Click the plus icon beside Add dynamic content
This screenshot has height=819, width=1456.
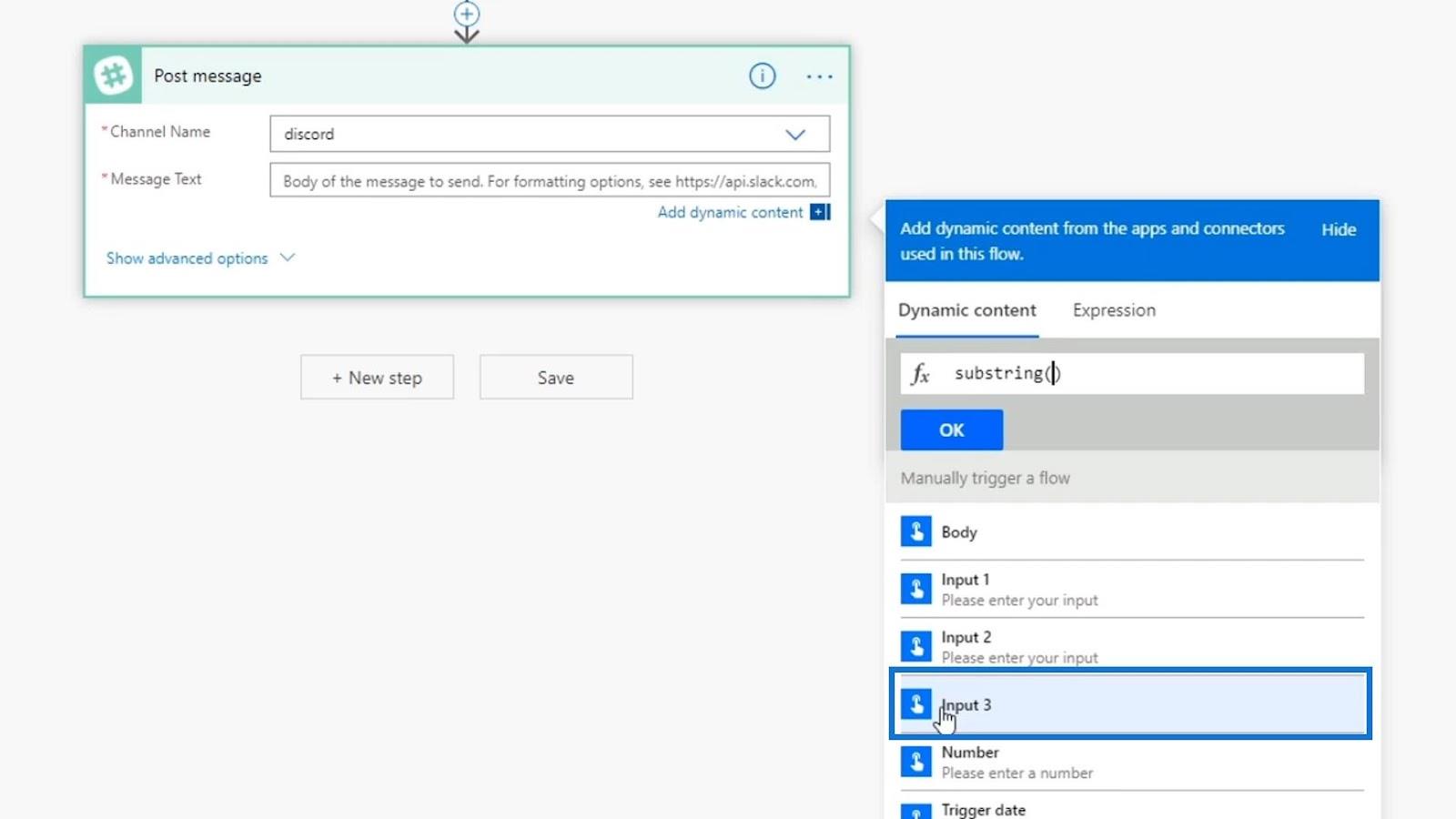click(x=820, y=212)
